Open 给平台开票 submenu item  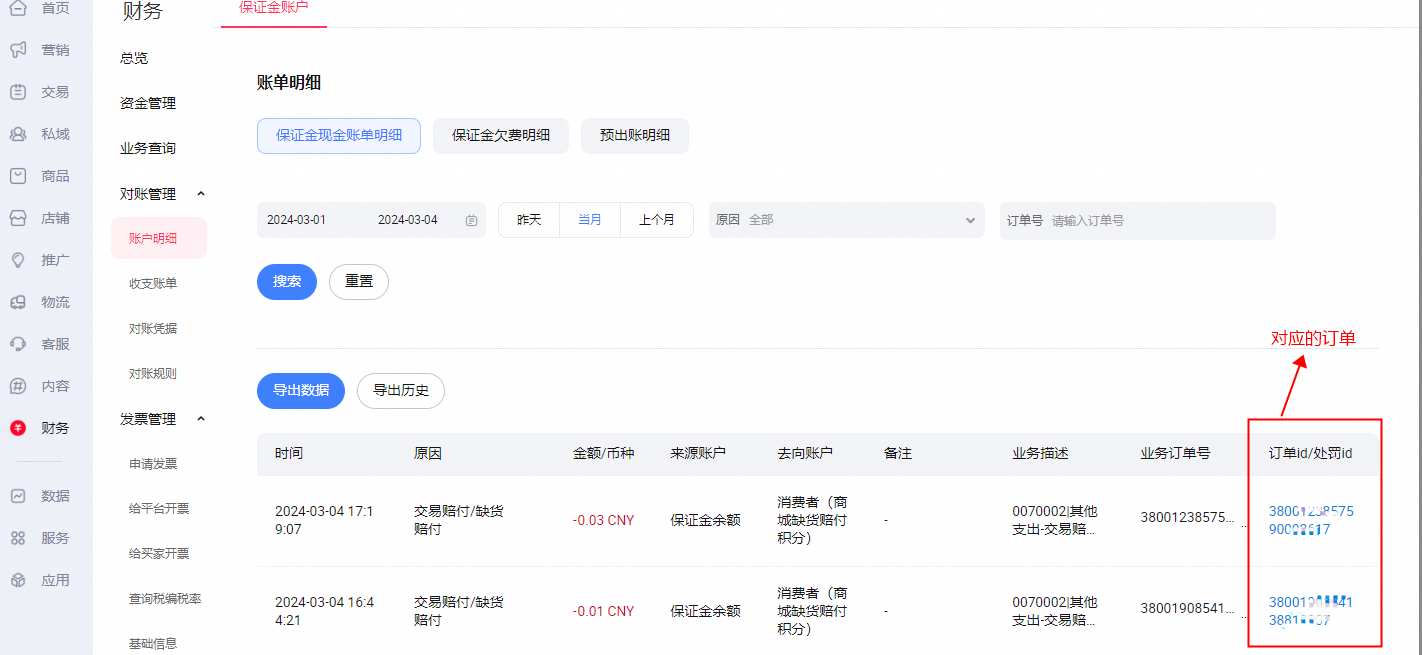(159, 508)
